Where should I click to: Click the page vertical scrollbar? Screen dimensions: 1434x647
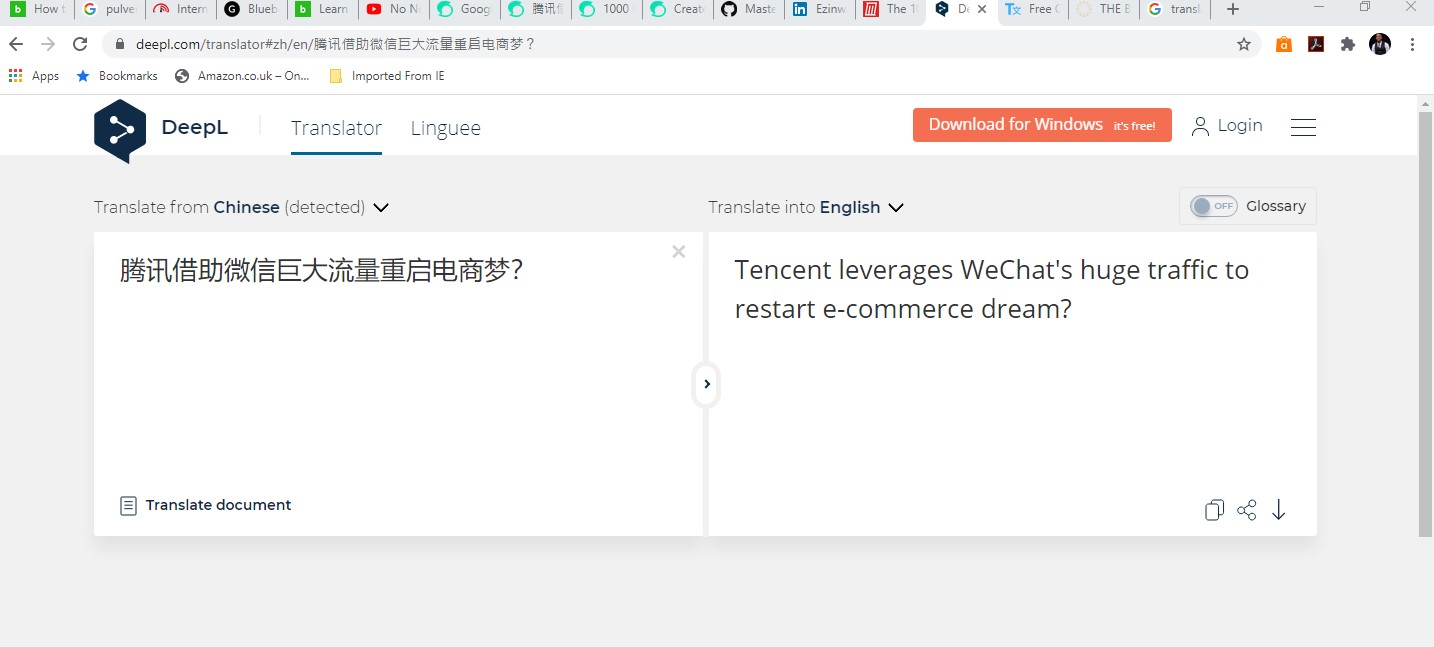(1426, 324)
